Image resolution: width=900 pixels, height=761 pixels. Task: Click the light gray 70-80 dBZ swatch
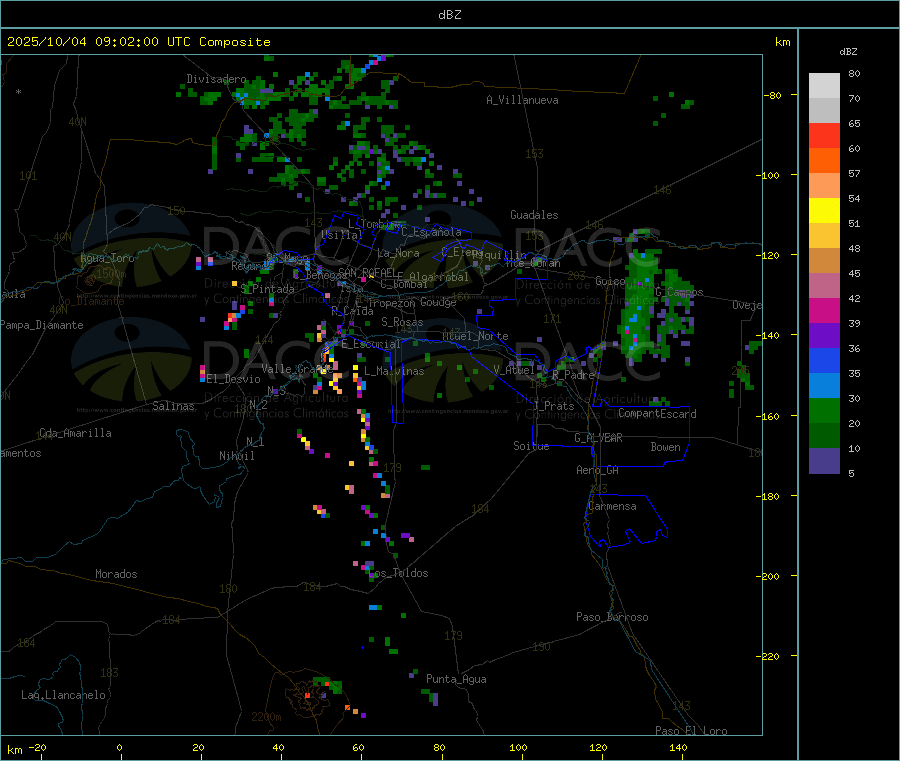824,86
